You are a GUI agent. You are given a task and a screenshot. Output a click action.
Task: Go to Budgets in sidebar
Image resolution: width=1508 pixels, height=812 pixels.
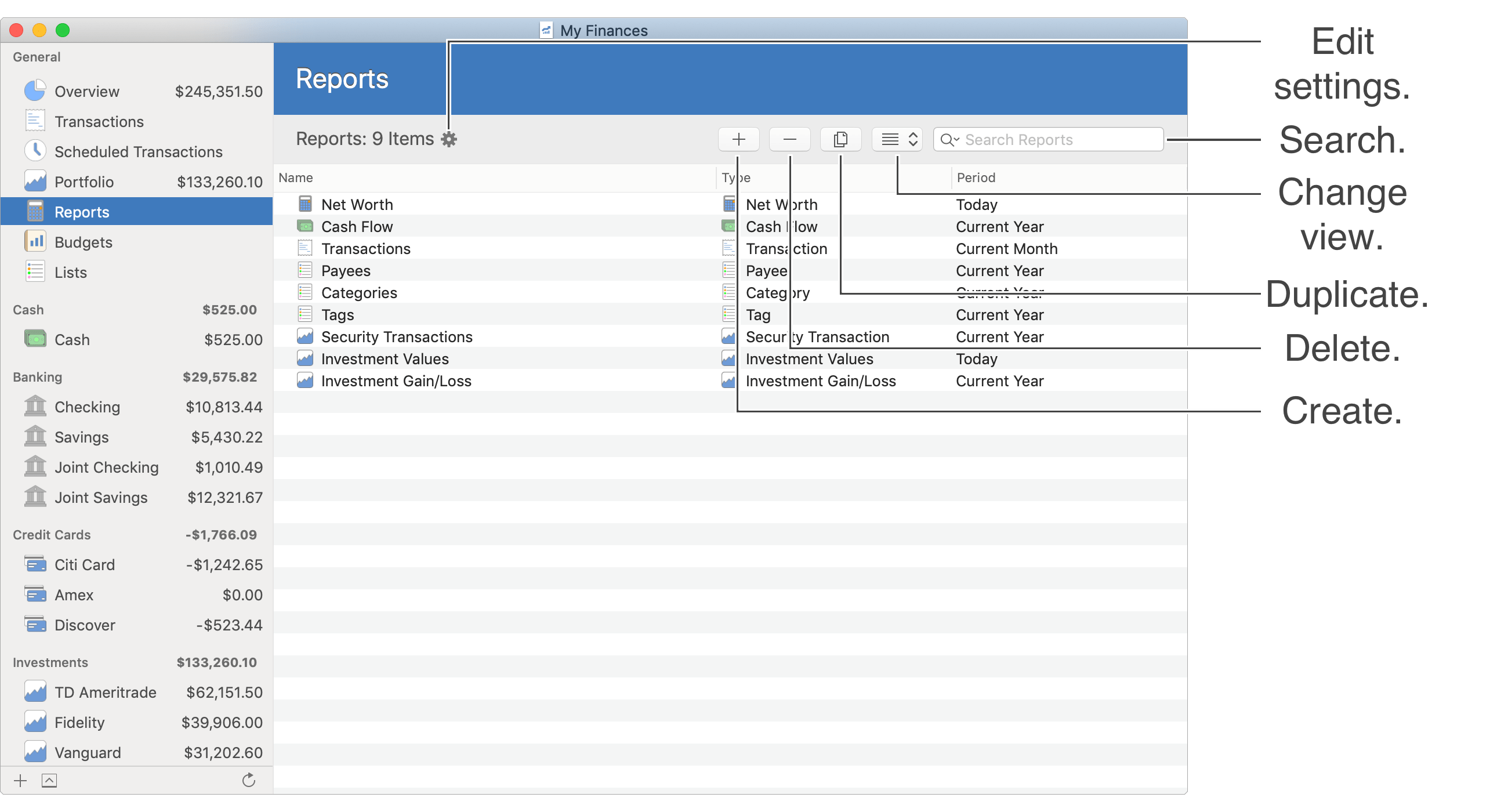tap(83, 242)
